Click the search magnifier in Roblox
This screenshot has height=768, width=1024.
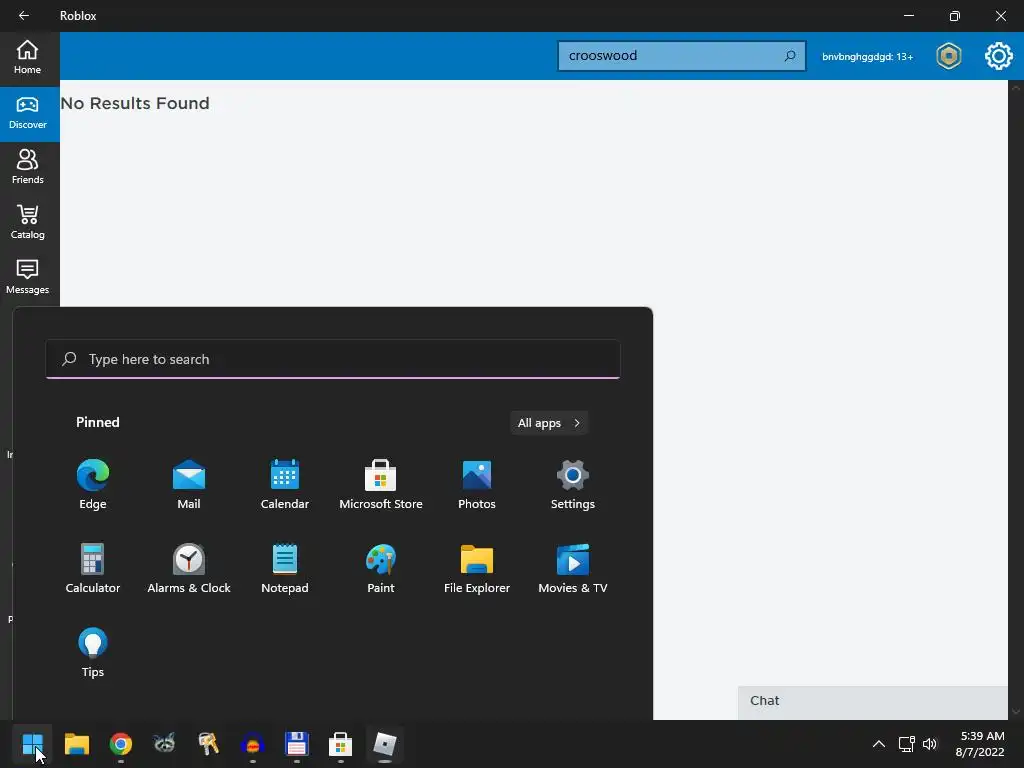790,56
